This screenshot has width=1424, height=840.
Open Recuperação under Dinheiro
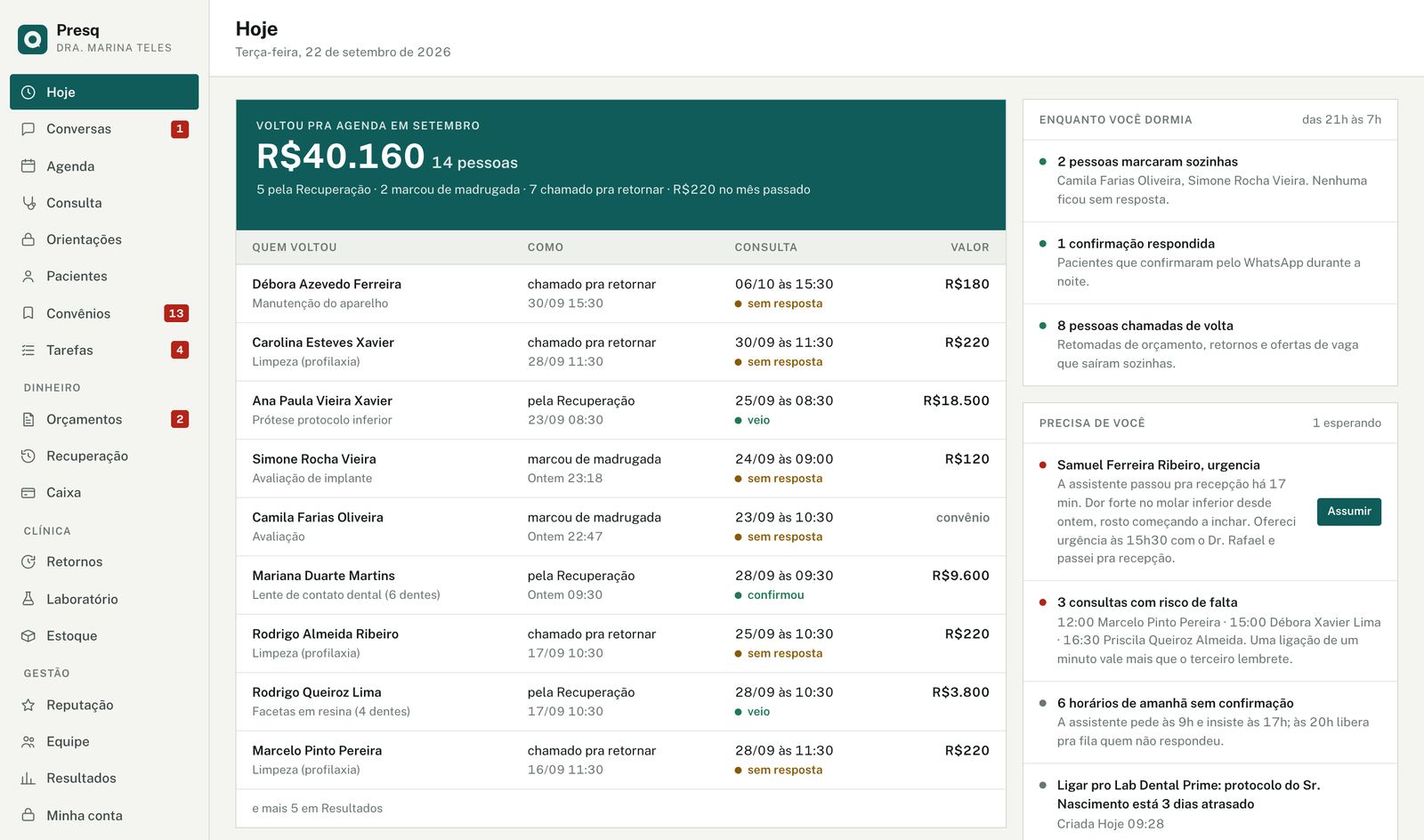(x=104, y=456)
